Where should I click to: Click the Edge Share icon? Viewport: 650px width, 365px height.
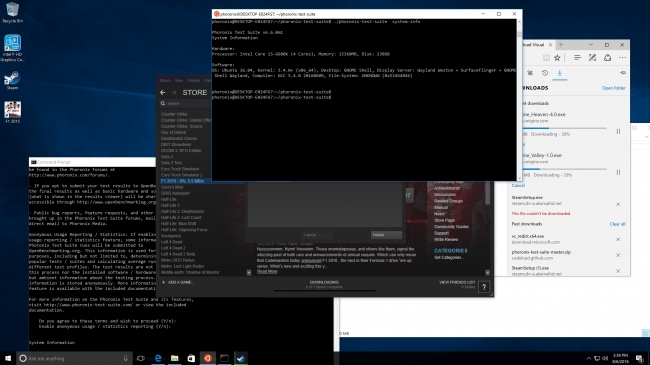(607, 58)
